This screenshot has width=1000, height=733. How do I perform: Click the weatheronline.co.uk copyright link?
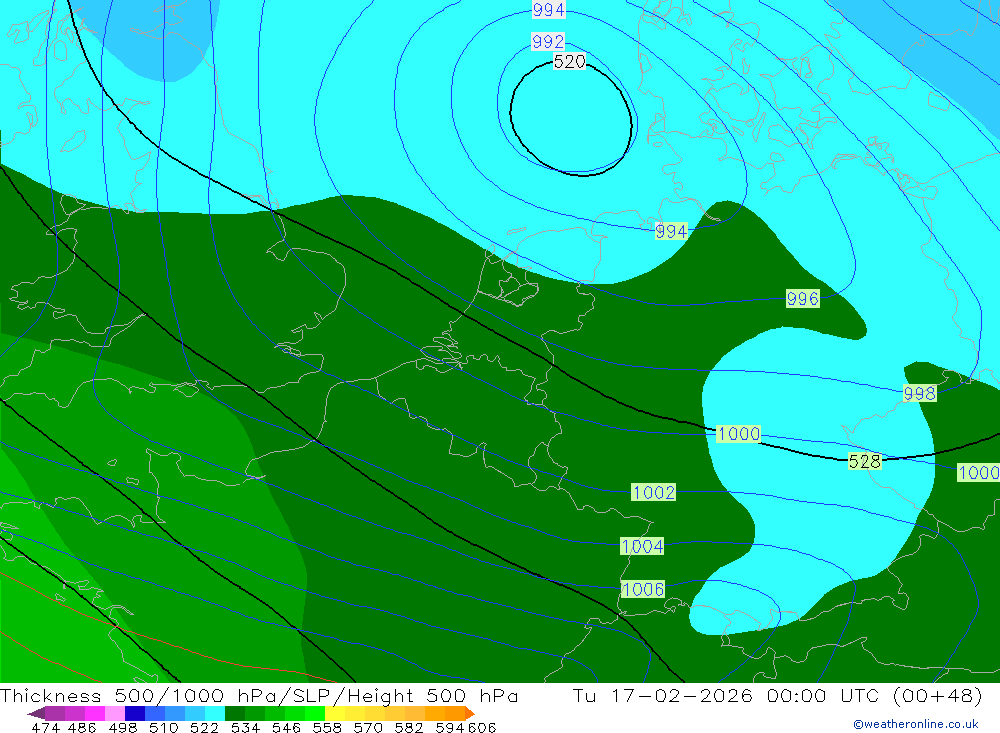916,724
